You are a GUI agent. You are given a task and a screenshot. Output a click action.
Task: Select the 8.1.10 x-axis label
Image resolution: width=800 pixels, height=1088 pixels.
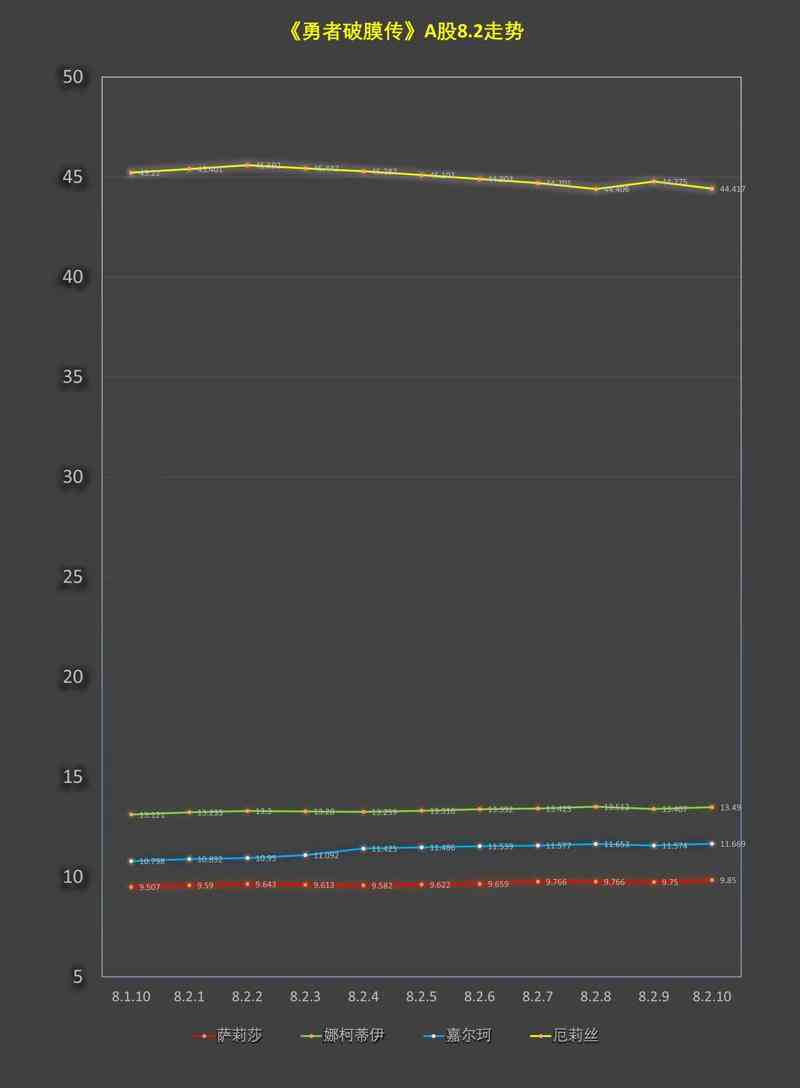(x=131, y=997)
